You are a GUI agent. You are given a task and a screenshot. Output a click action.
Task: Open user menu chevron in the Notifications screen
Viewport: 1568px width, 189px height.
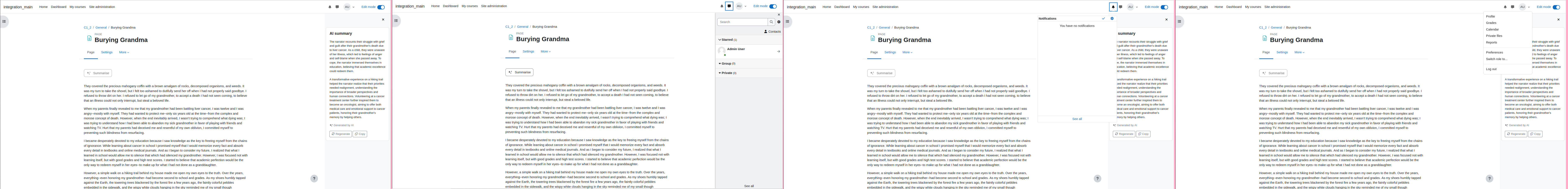[x=1137, y=7]
